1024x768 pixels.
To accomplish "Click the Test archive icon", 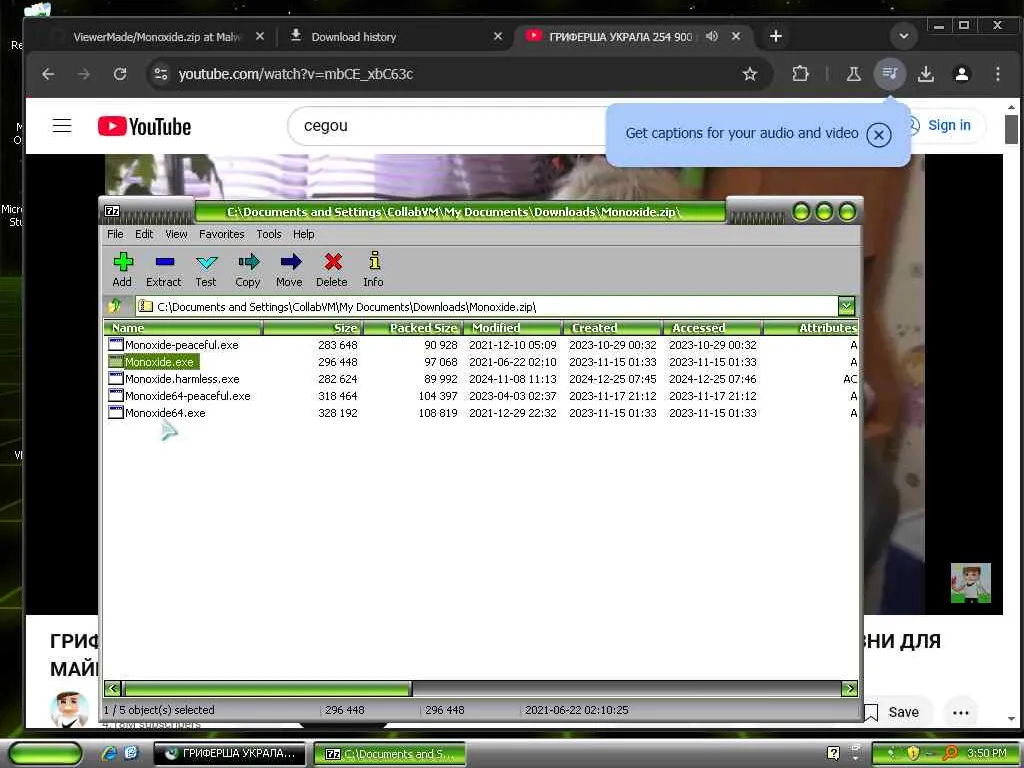I will click(x=206, y=270).
